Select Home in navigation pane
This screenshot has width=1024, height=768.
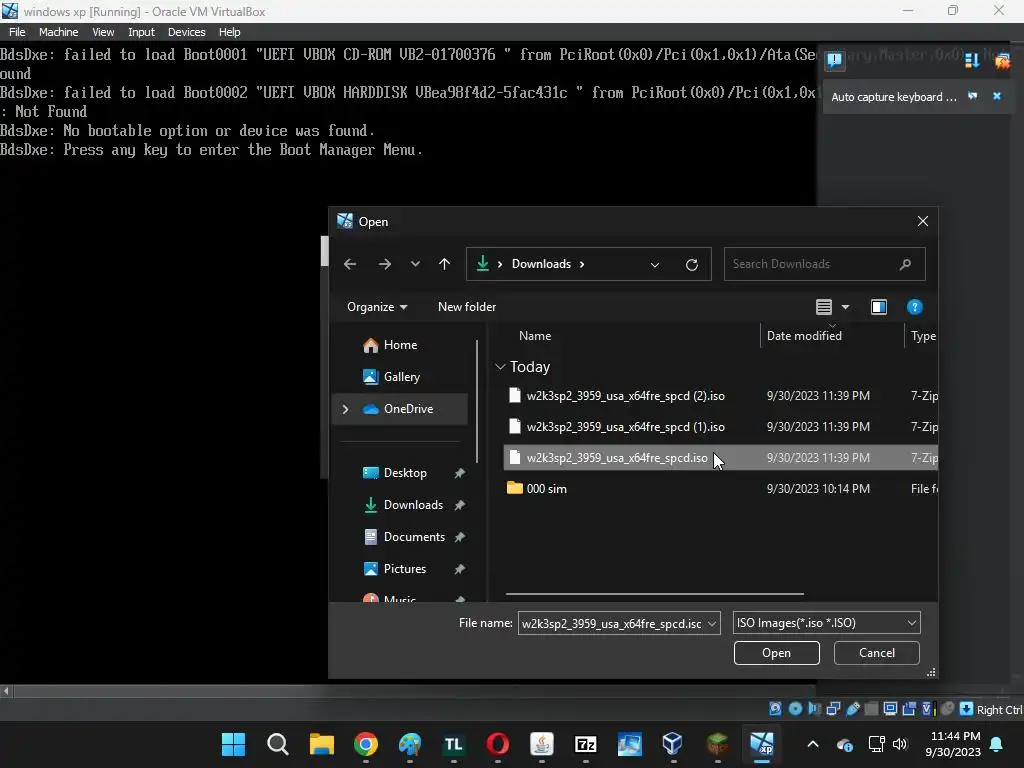(400, 345)
